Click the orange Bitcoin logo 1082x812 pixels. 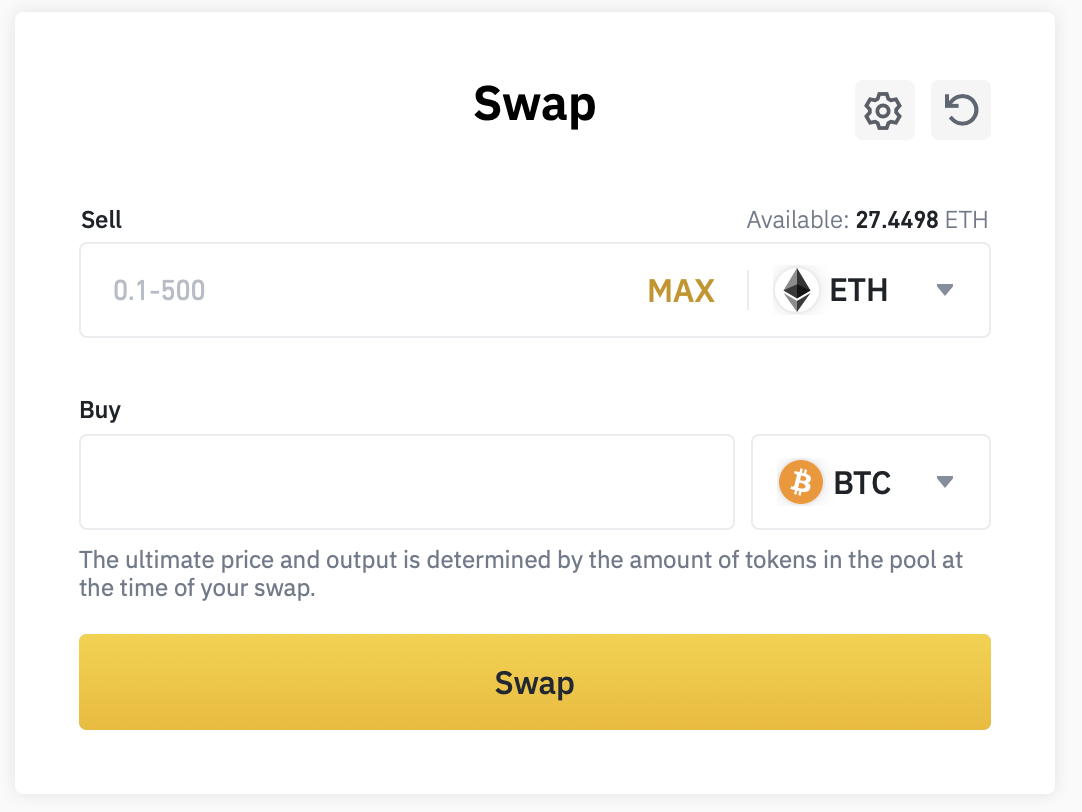[800, 483]
